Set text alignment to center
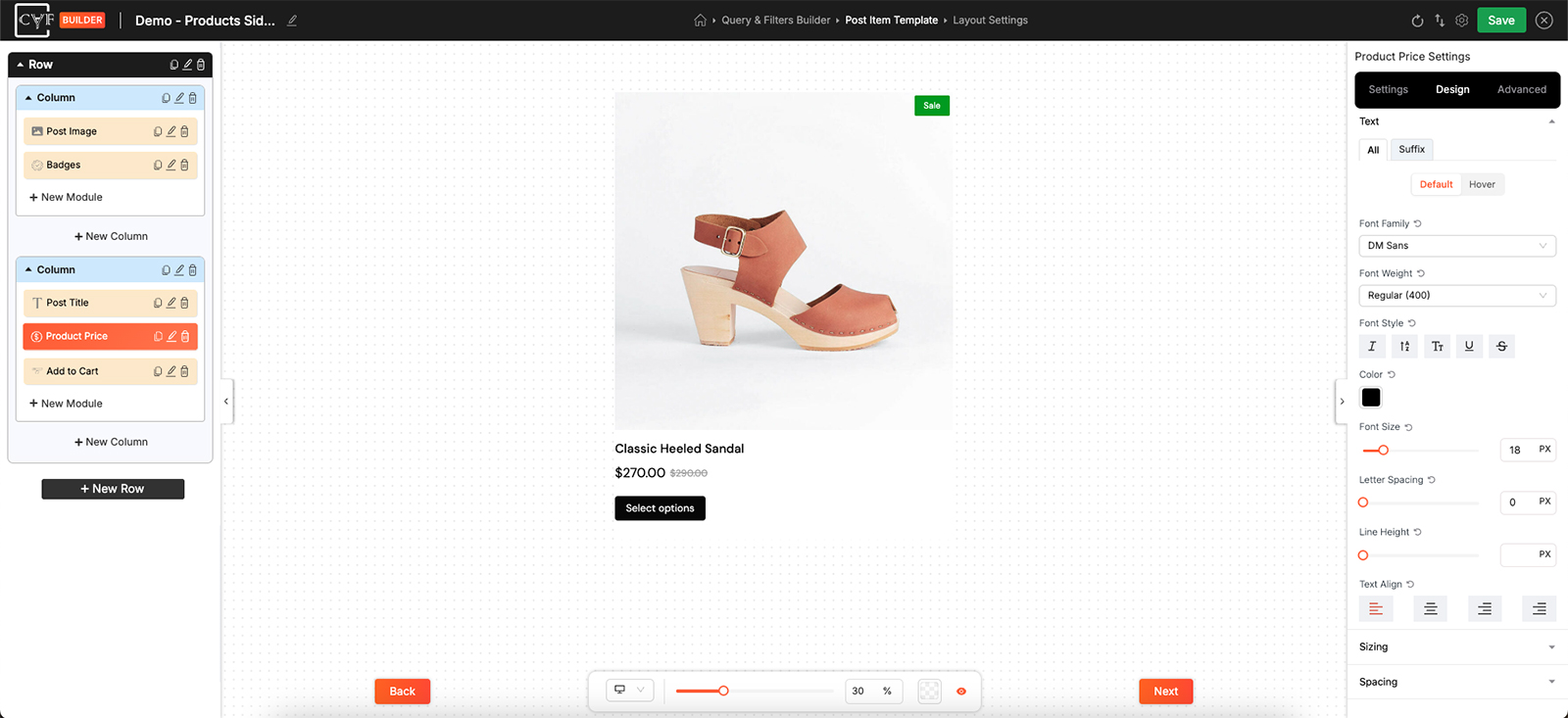This screenshot has width=1568, height=718. point(1431,609)
